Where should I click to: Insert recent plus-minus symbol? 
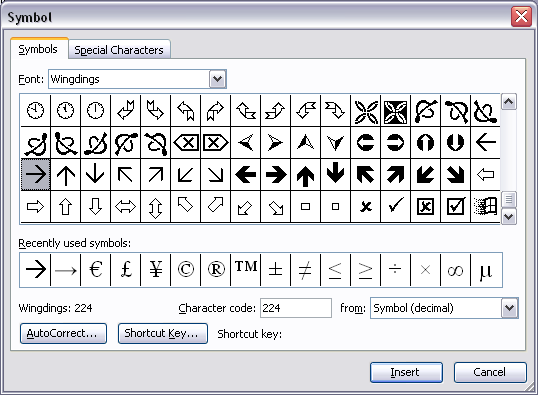[276, 270]
